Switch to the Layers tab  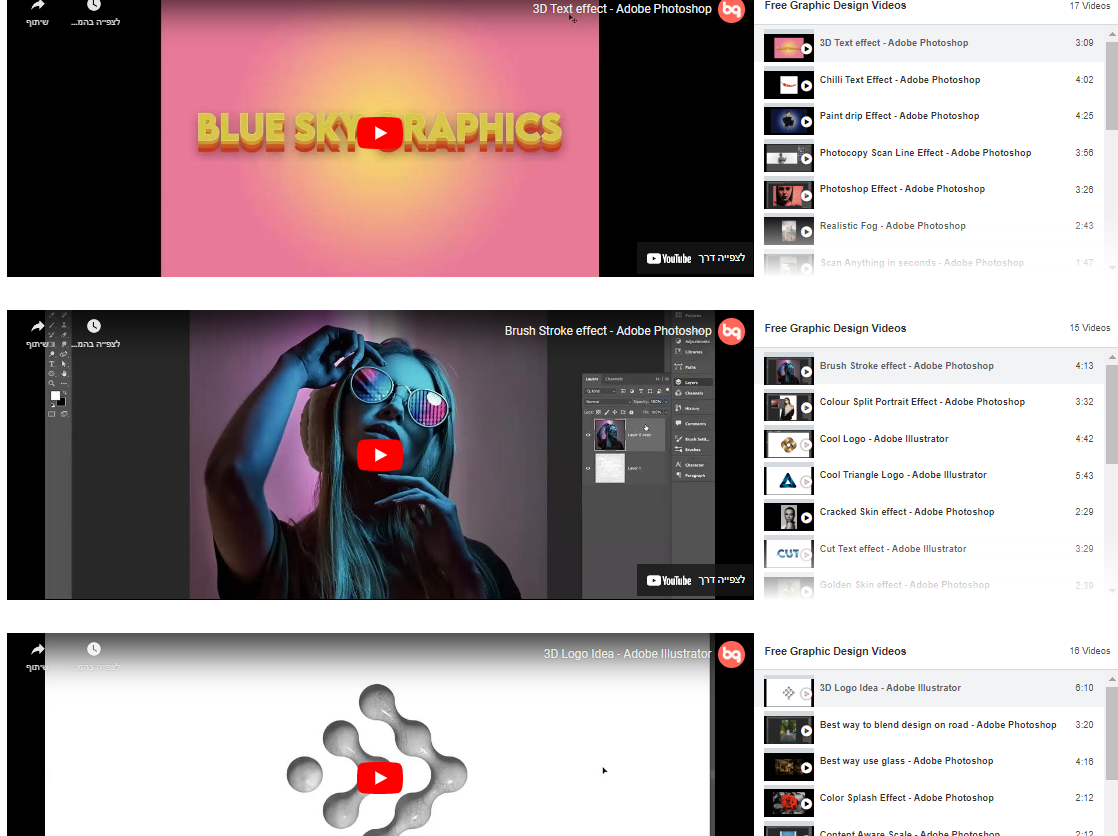click(593, 379)
